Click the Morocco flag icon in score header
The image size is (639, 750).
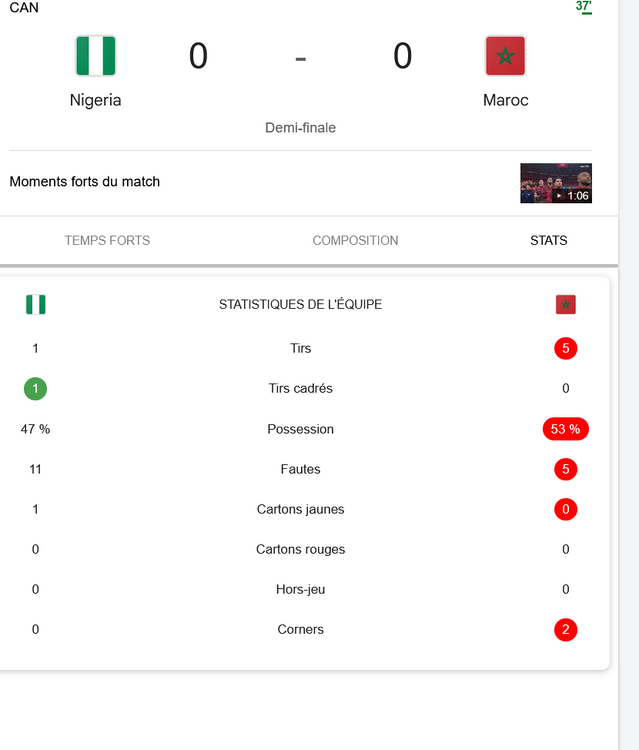click(x=505, y=56)
